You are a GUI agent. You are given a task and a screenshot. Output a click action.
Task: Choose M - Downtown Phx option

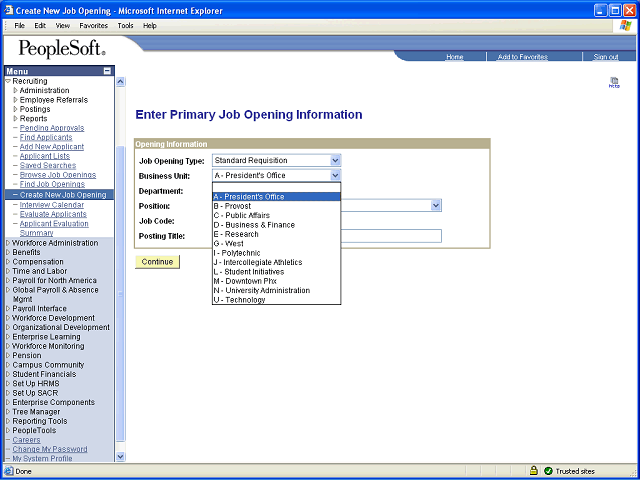276,281
